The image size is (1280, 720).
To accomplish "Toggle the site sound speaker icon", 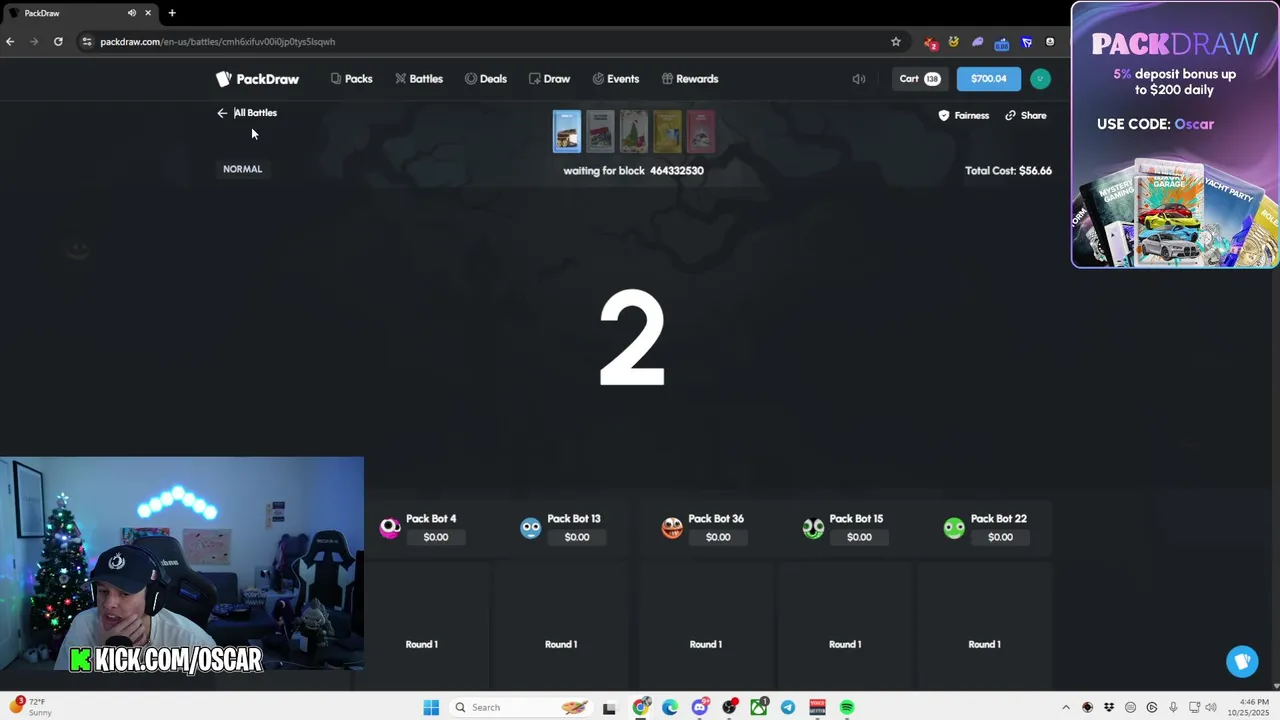I will pos(858,79).
